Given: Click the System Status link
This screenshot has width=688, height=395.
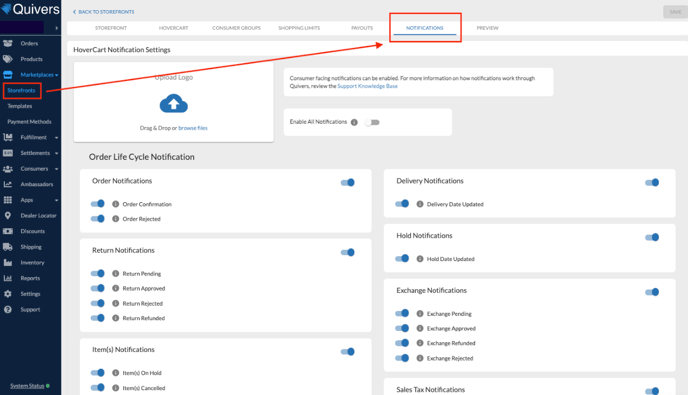Looking at the screenshot, I should click(27, 386).
